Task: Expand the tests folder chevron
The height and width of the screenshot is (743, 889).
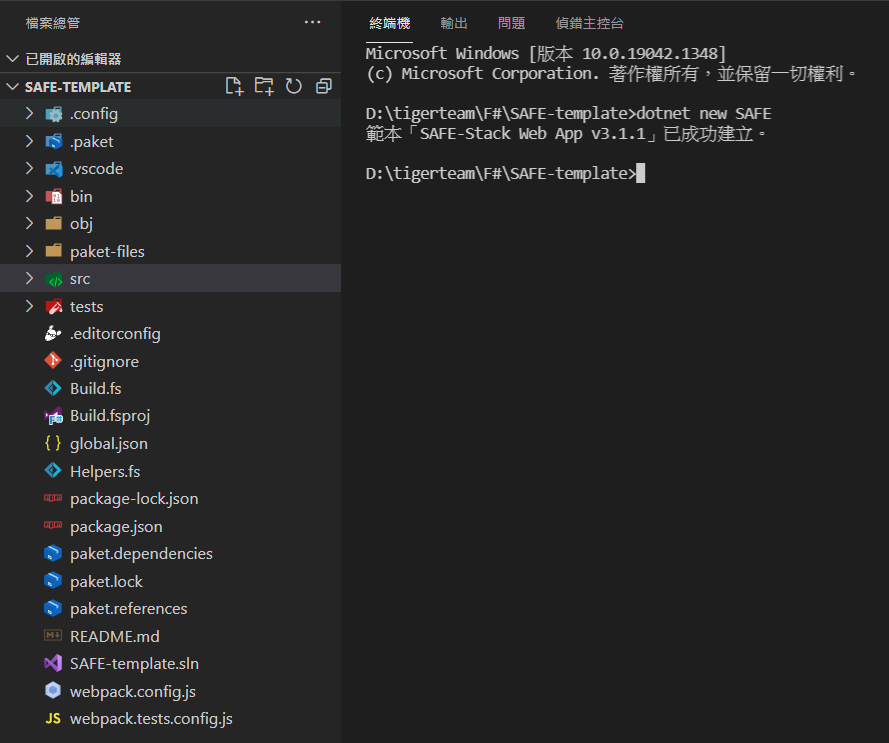Action: [x=30, y=306]
